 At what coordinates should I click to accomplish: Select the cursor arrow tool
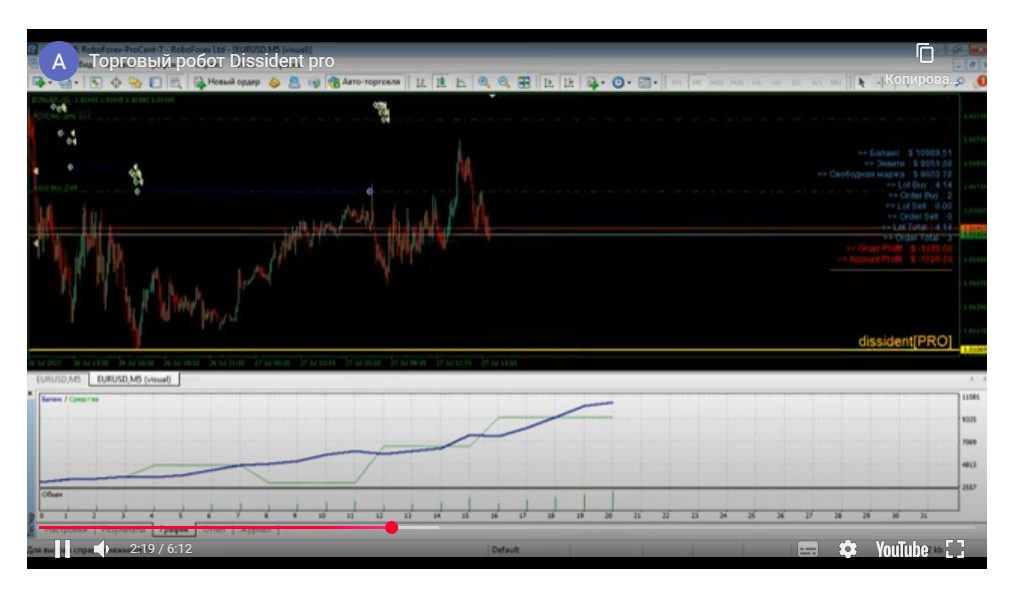[862, 82]
